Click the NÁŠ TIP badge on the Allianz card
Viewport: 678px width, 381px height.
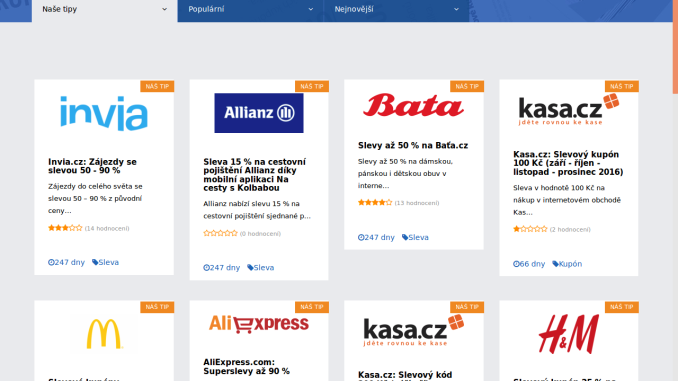point(312,86)
